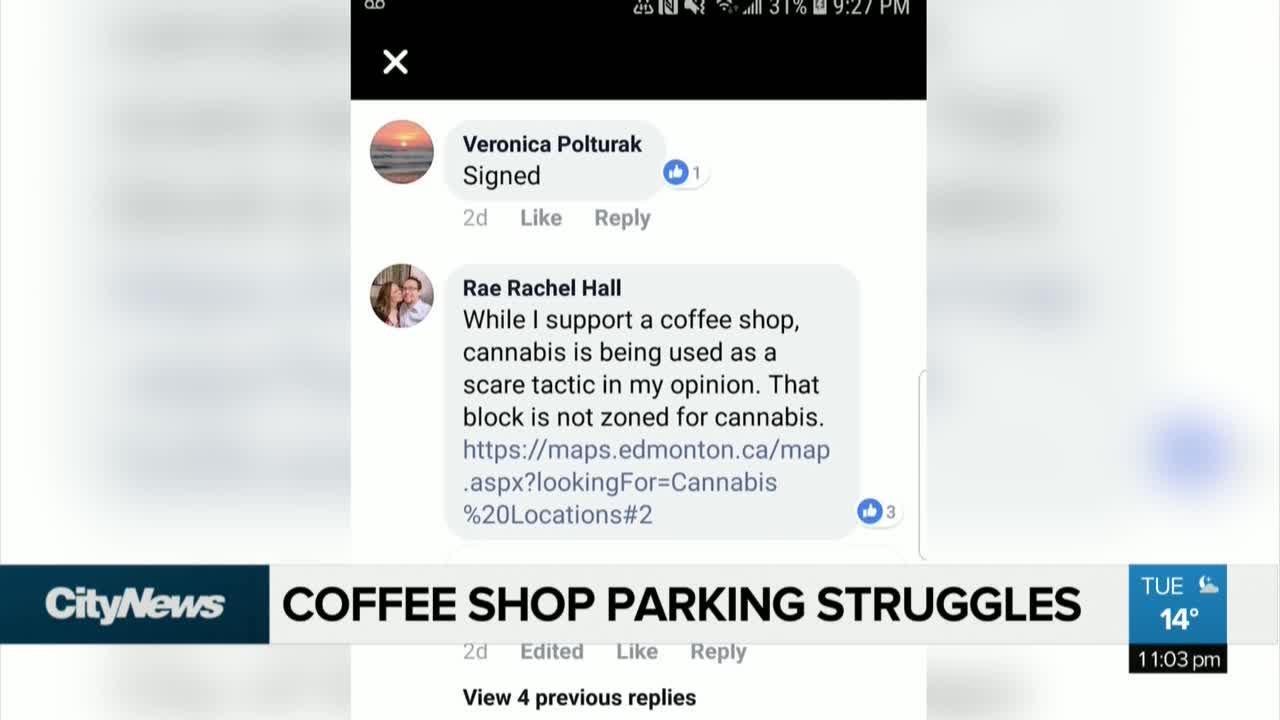
Task: Click the CityNews logo
Action: tap(134, 604)
